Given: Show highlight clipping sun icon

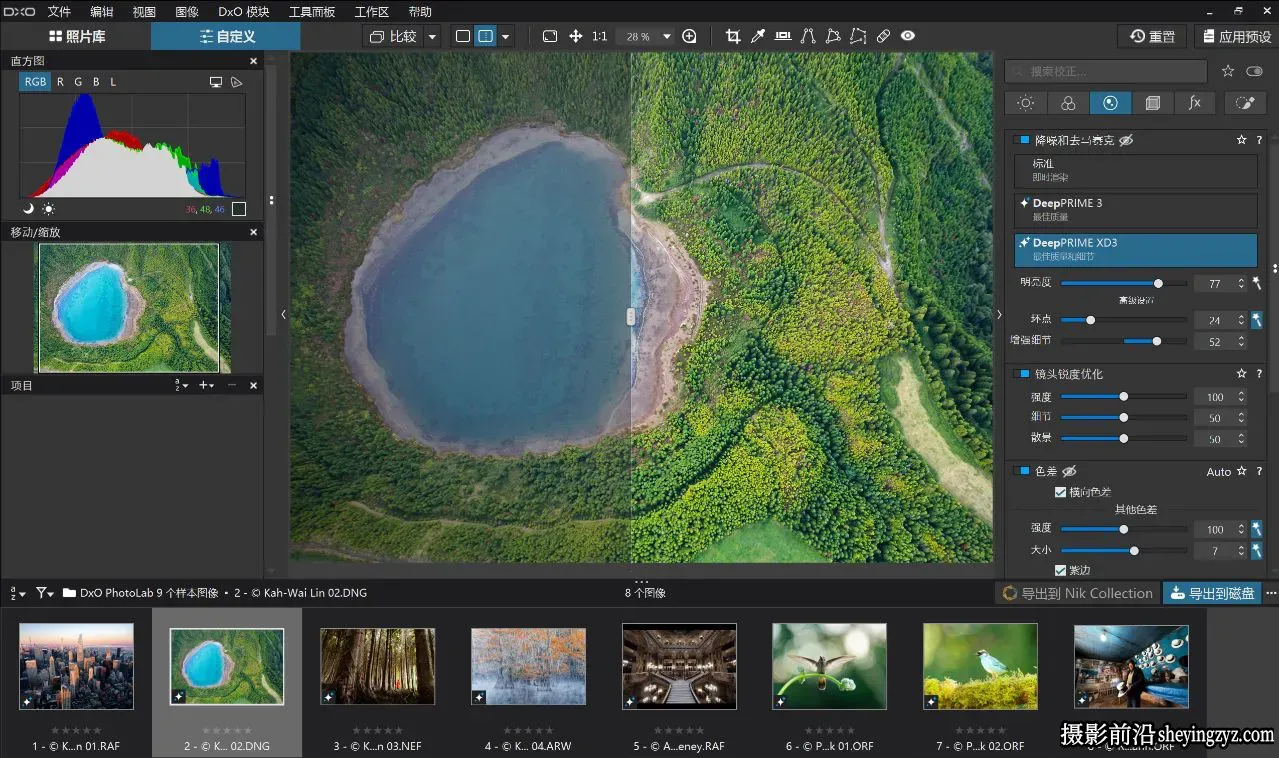Looking at the screenshot, I should (48, 209).
